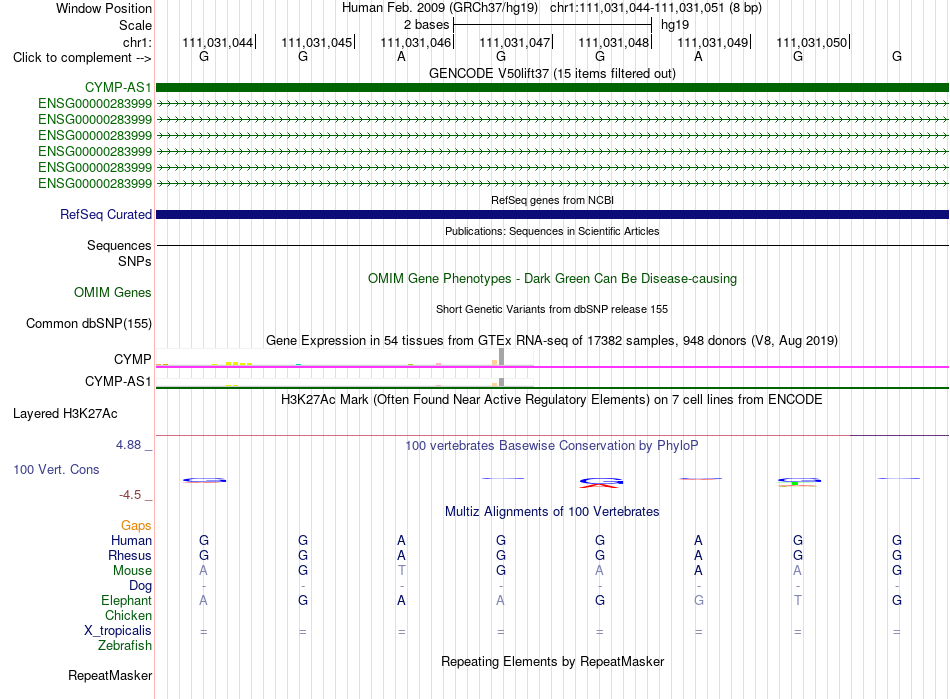Click the chr1: ruler label
The height and width of the screenshot is (699, 950).
137,42
